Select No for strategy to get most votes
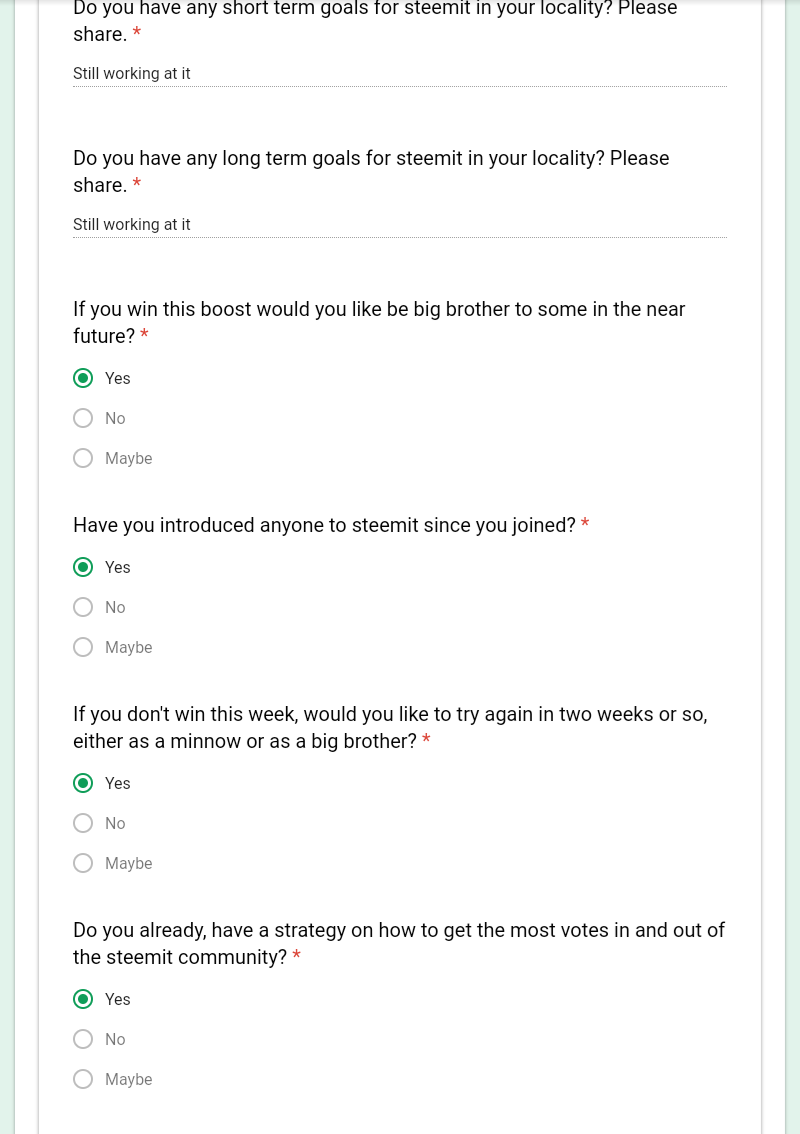 pos(83,1039)
